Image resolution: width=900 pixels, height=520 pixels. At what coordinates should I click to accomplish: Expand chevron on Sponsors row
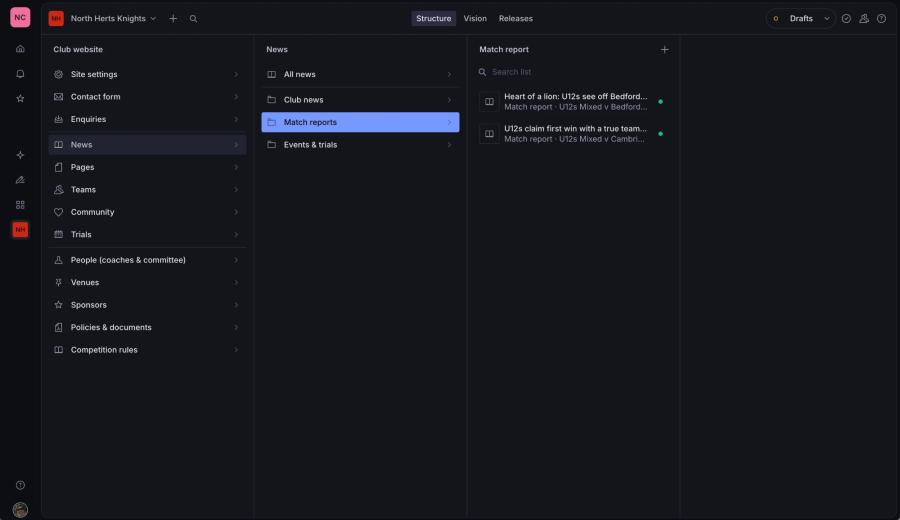236,305
